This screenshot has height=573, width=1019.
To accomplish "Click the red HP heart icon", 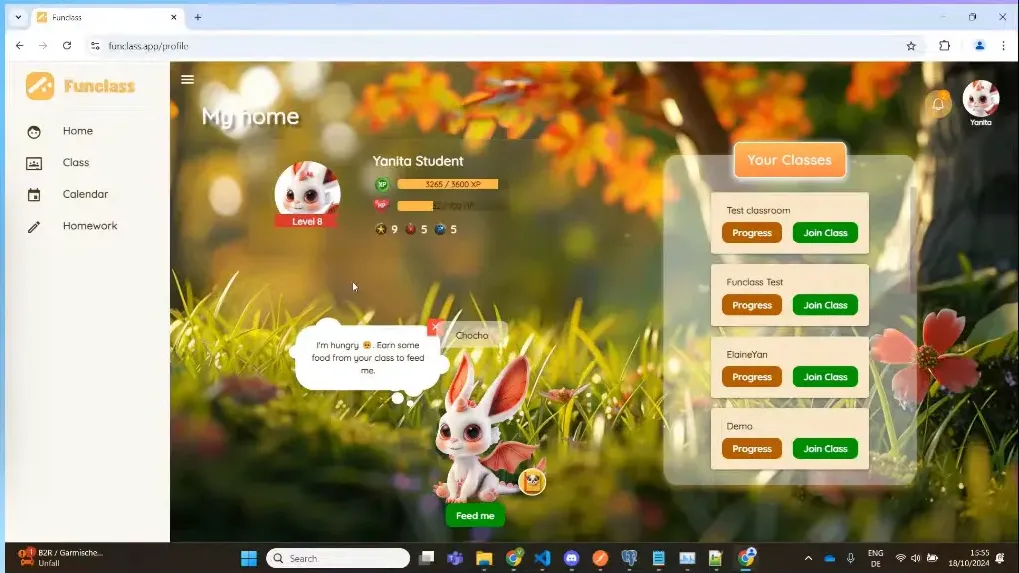I will click(x=382, y=205).
